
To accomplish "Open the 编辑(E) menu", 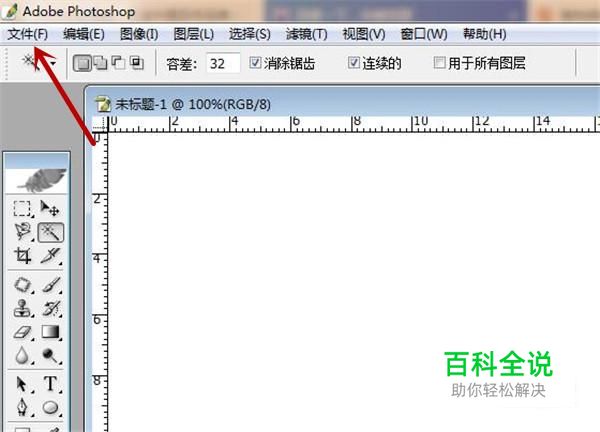I will pyautogui.click(x=84, y=34).
